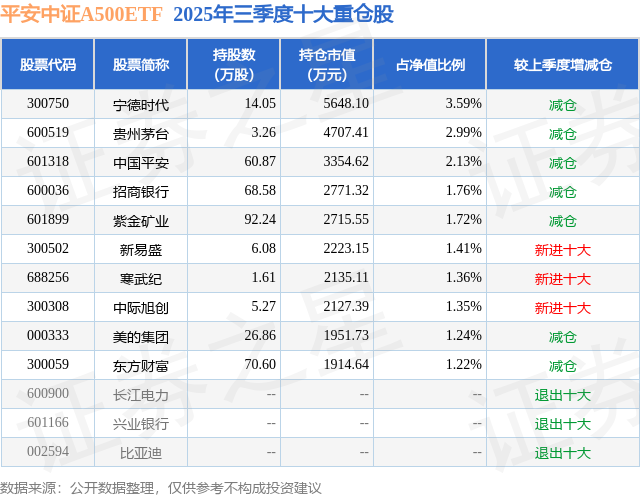
Task: Click stock code 300750
Action: pos(48,104)
